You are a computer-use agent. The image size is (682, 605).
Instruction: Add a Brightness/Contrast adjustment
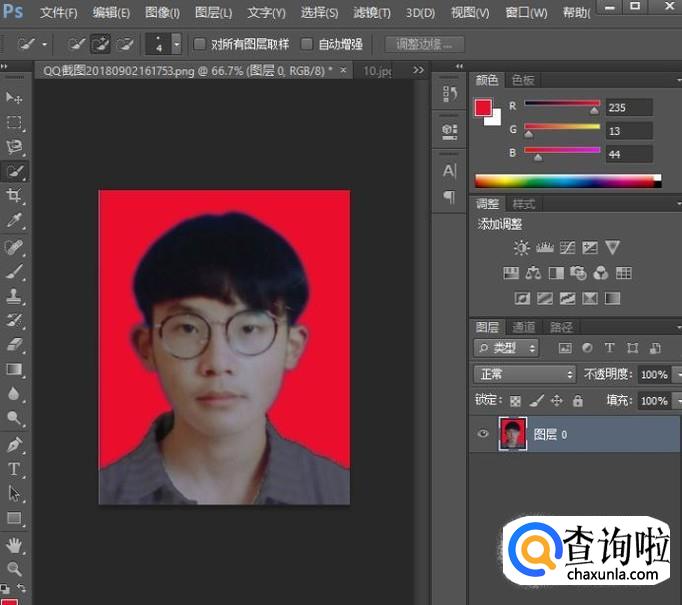pyautogui.click(x=521, y=248)
